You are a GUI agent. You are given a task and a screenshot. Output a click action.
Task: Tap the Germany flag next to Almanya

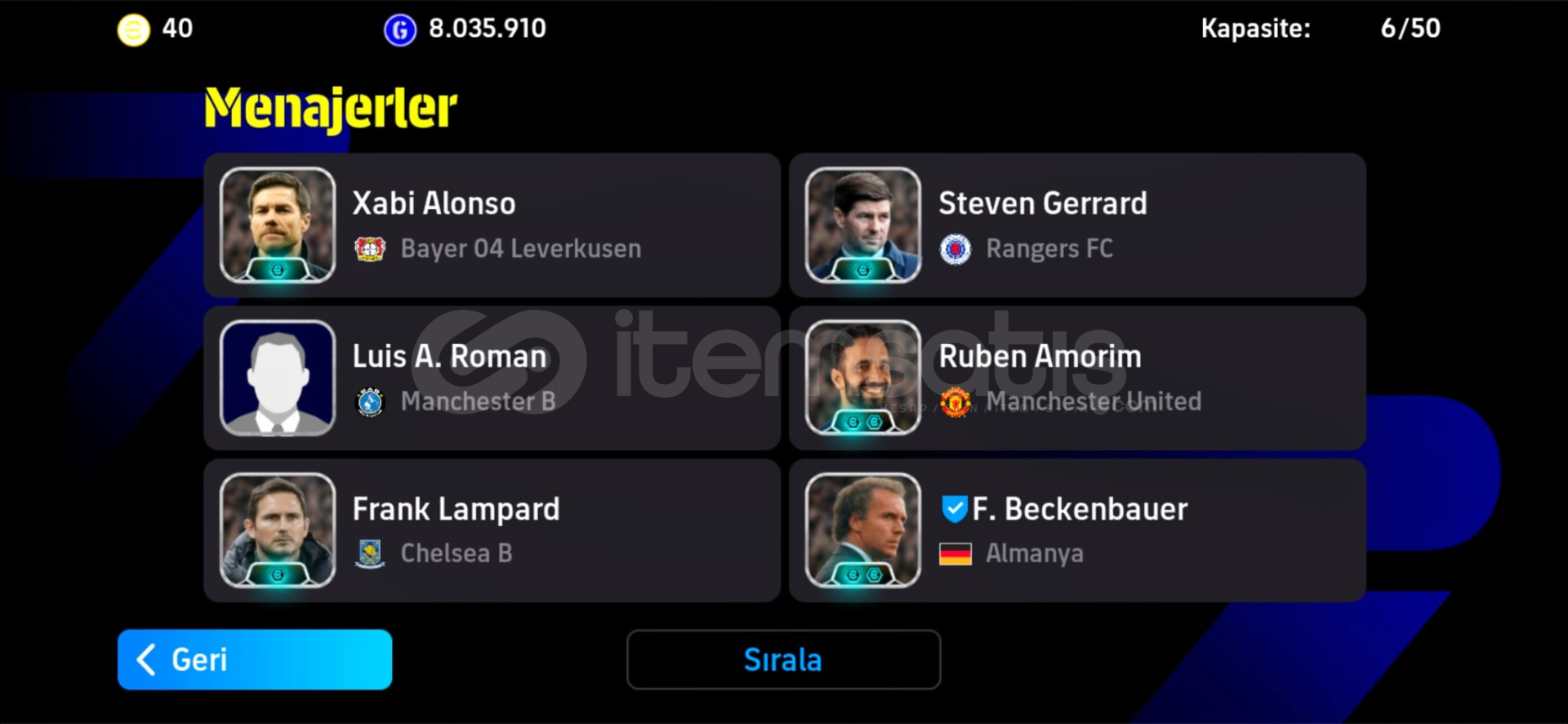[955, 554]
